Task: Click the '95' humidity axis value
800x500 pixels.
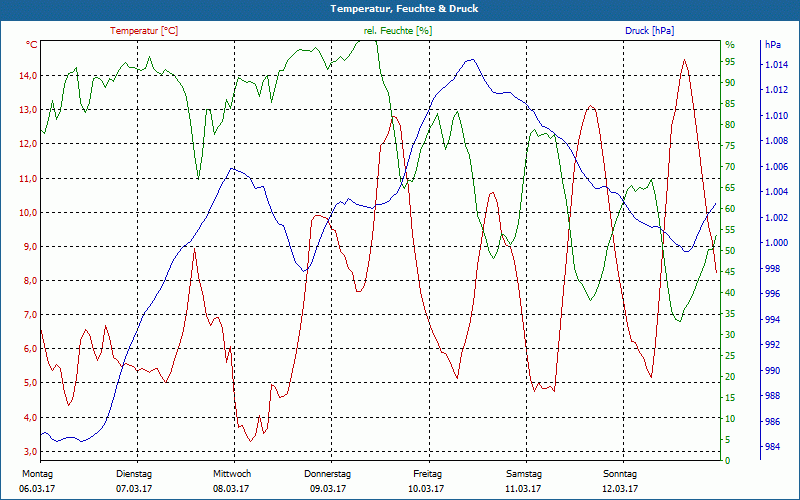Action: [730, 62]
